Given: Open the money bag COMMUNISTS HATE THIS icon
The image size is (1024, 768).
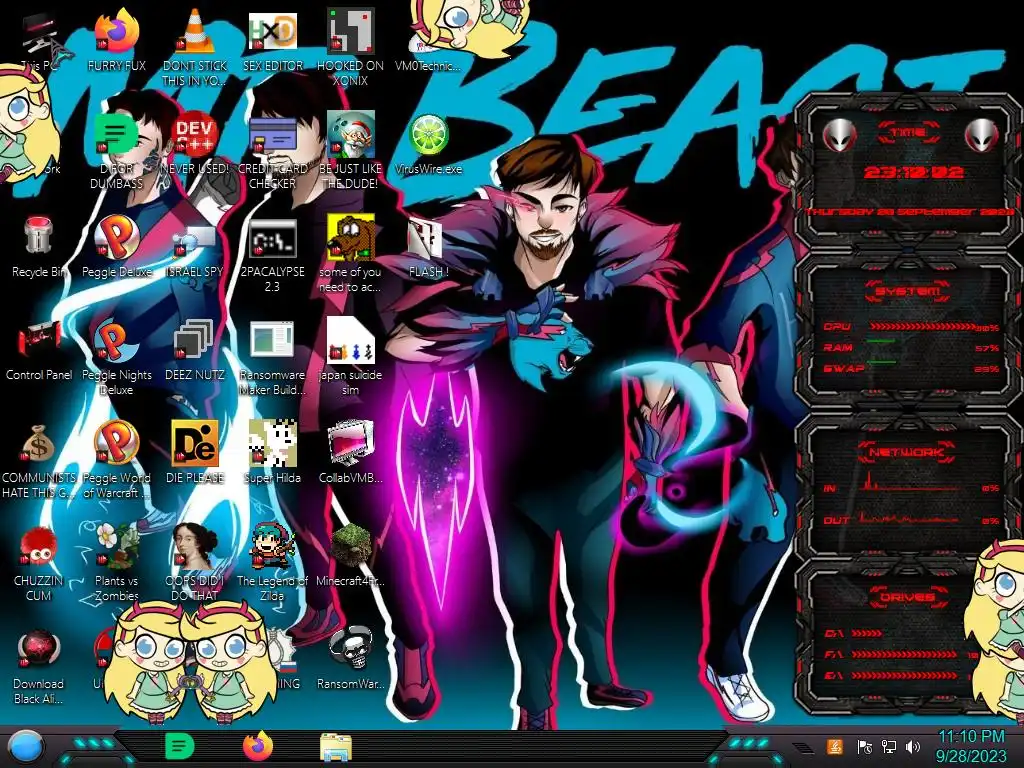Looking at the screenshot, I should (39, 444).
